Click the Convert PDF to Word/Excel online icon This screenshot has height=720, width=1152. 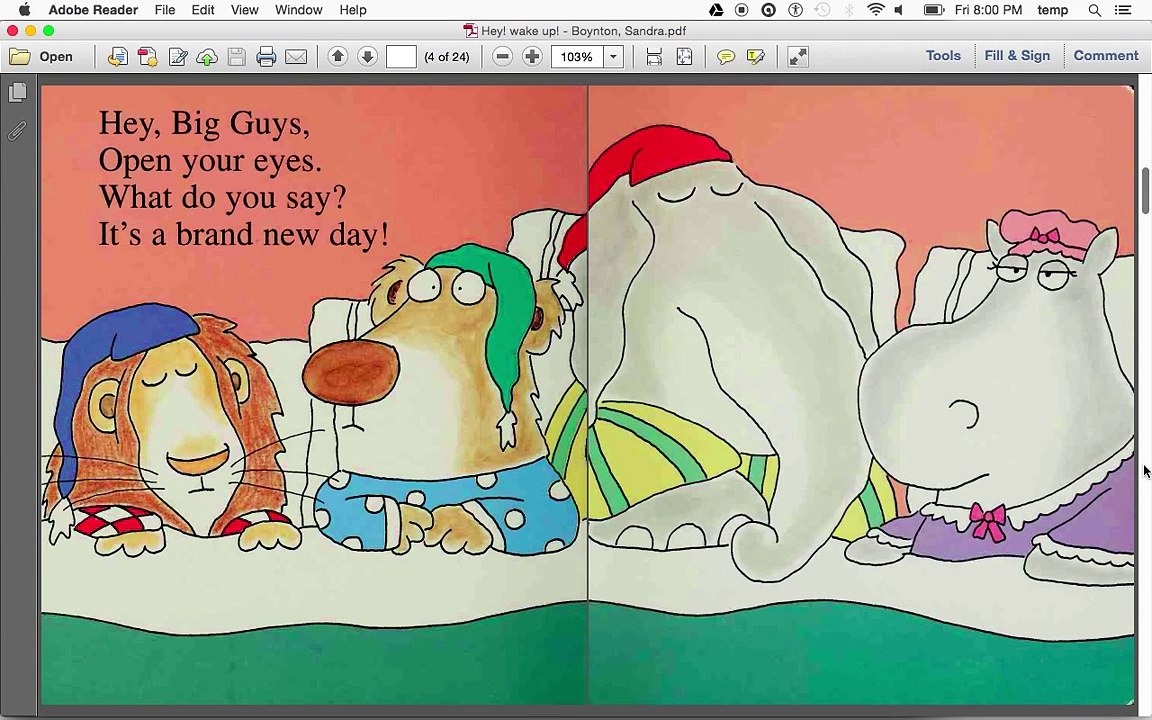(118, 57)
